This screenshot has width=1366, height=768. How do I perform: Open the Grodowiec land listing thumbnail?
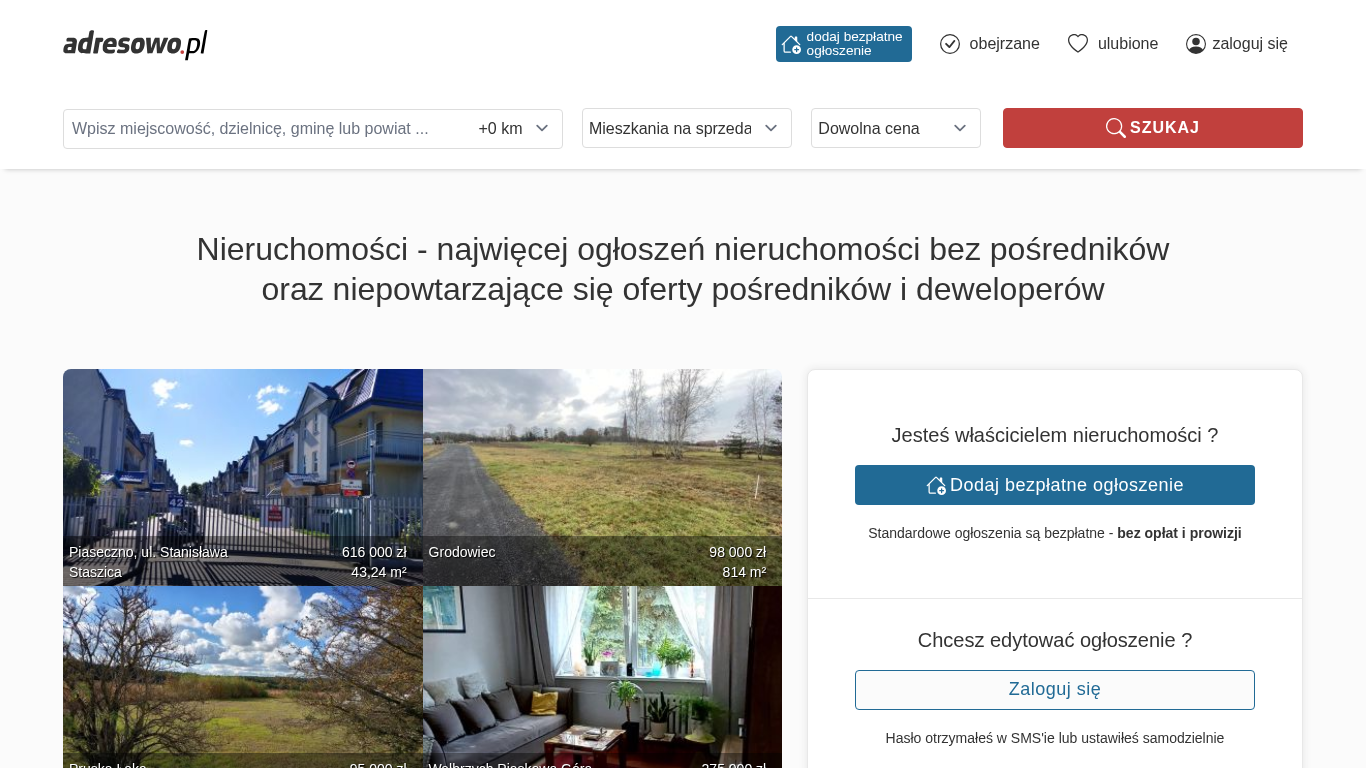click(602, 477)
